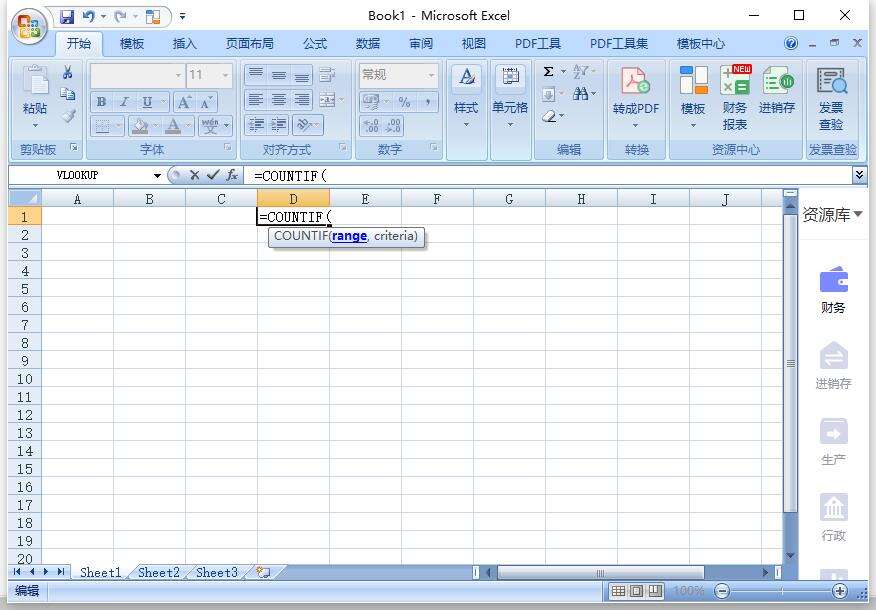Open the Insert Function fx dialog
Screen dimensions: 876x610
pos(232,175)
